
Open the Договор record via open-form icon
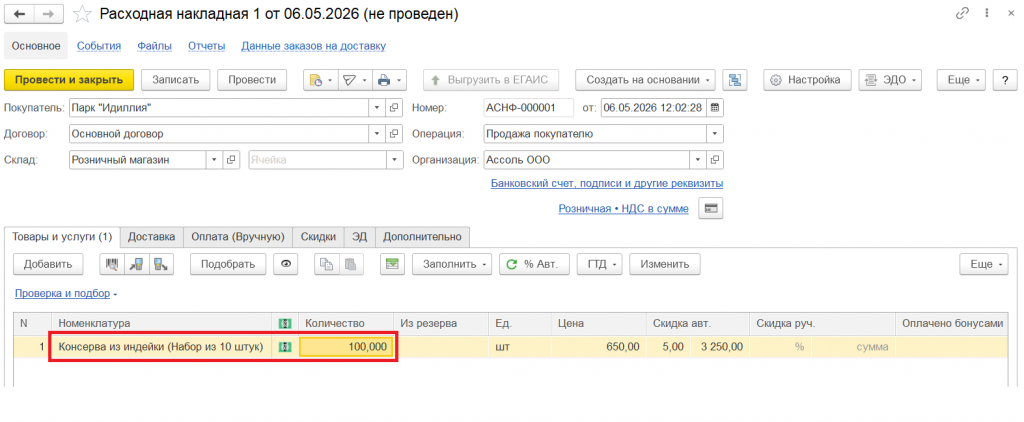coord(393,134)
